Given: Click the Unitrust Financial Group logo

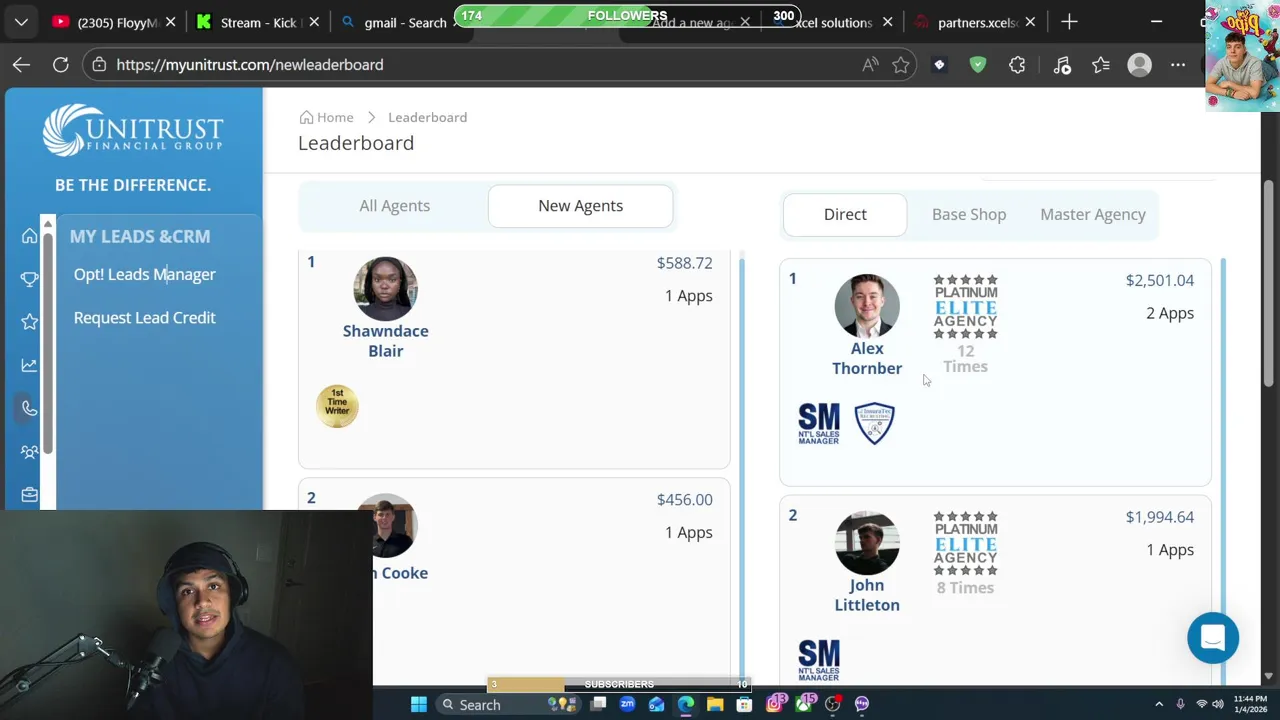Looking at the screenshot, I should pos(133,131).
